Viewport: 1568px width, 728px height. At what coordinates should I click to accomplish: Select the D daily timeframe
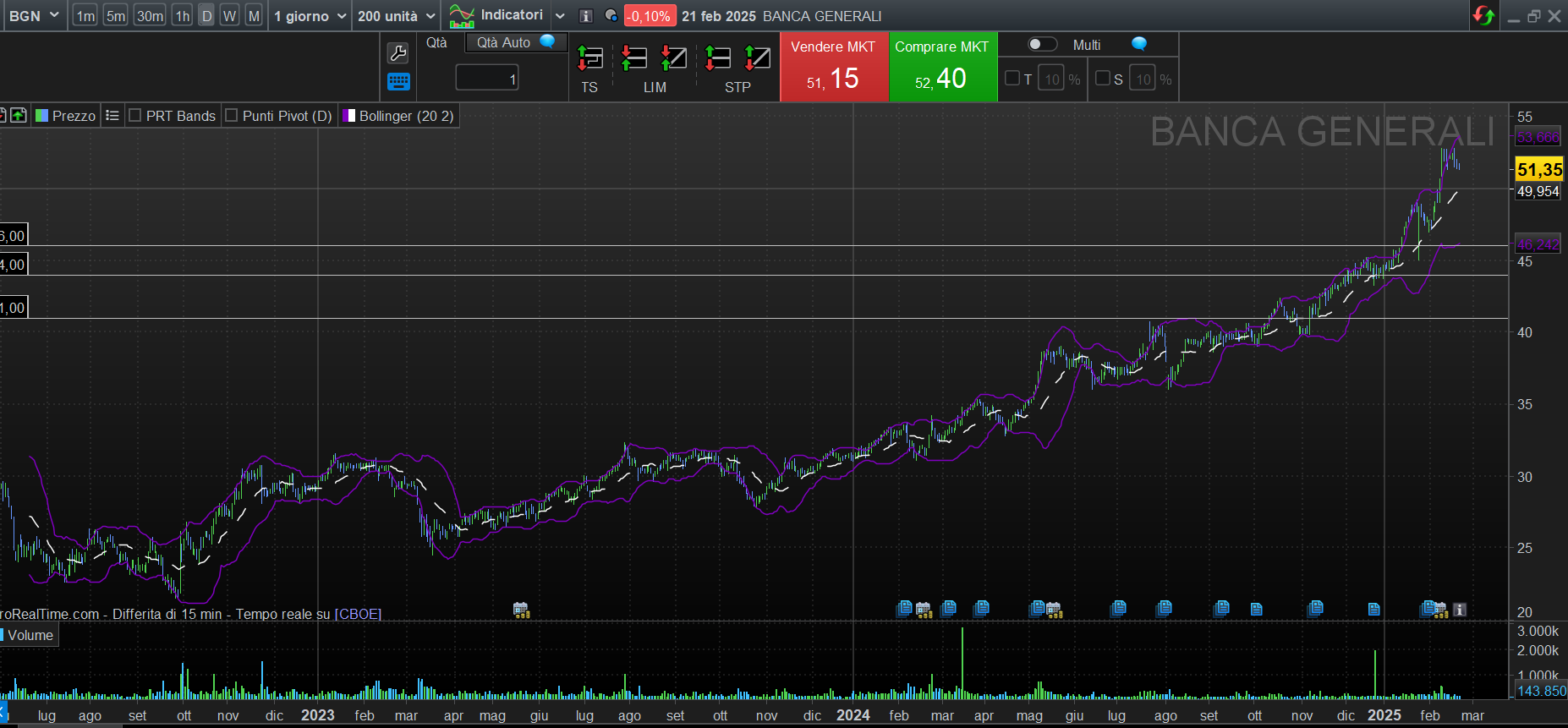tap(206, 16)
